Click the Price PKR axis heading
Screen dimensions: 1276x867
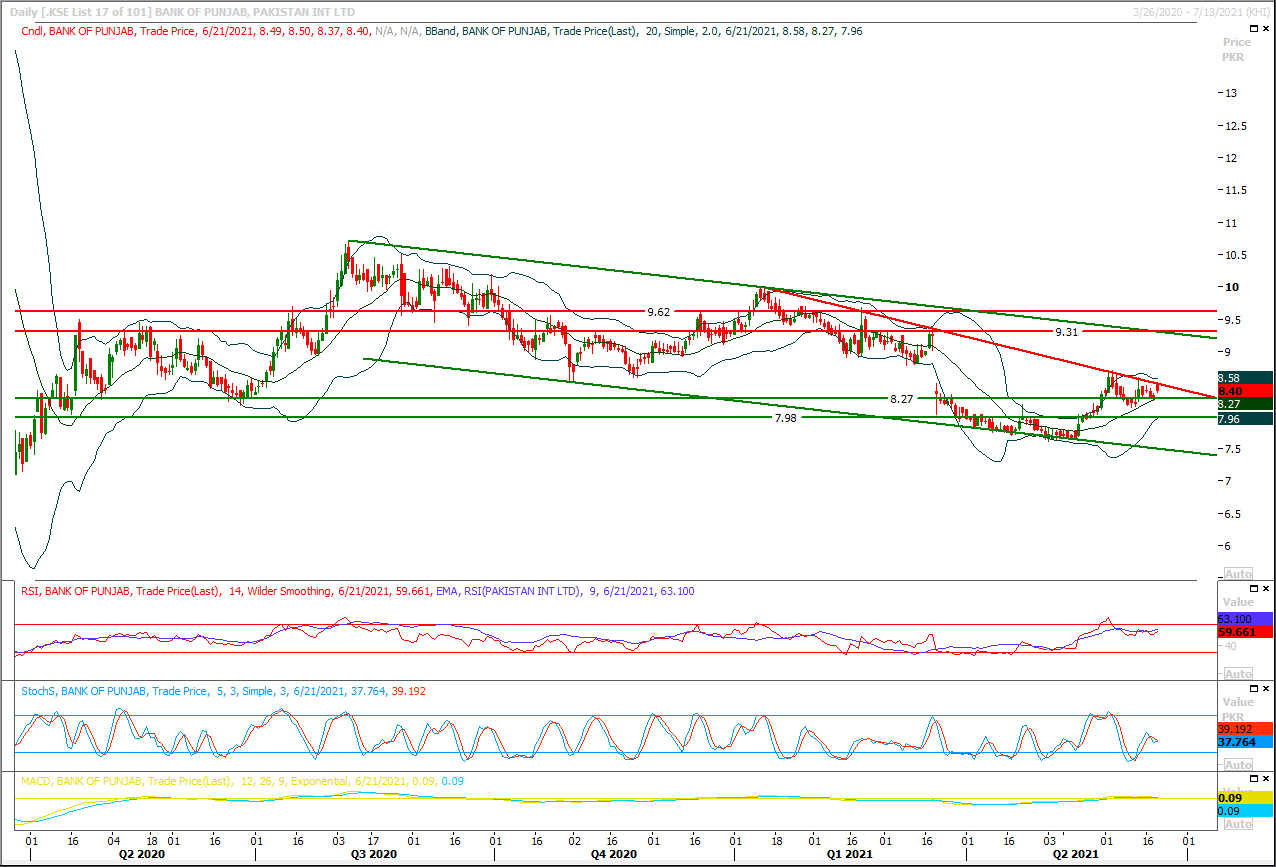pyautogui.click(x=1237, y=50)
